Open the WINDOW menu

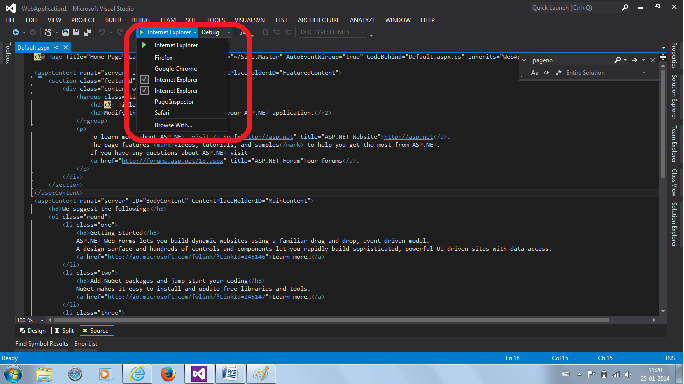398,20
